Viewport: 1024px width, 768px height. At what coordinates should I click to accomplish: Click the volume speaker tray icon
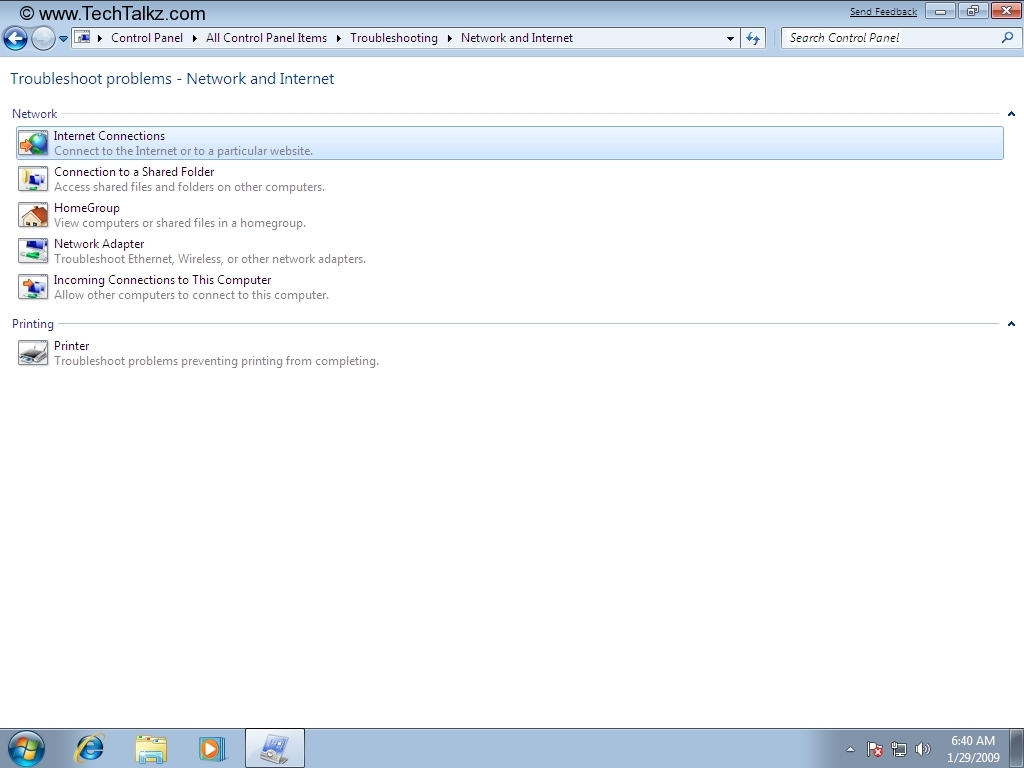tap(922, 749)
